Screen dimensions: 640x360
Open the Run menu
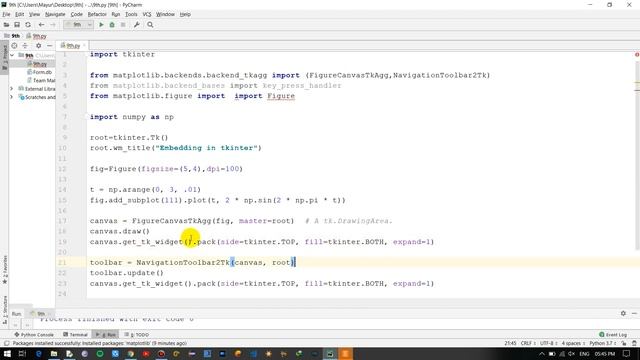[116, 14]
